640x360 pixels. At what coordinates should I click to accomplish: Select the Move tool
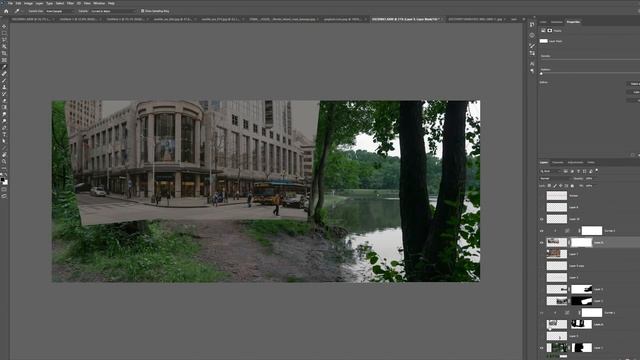(4, 27)
